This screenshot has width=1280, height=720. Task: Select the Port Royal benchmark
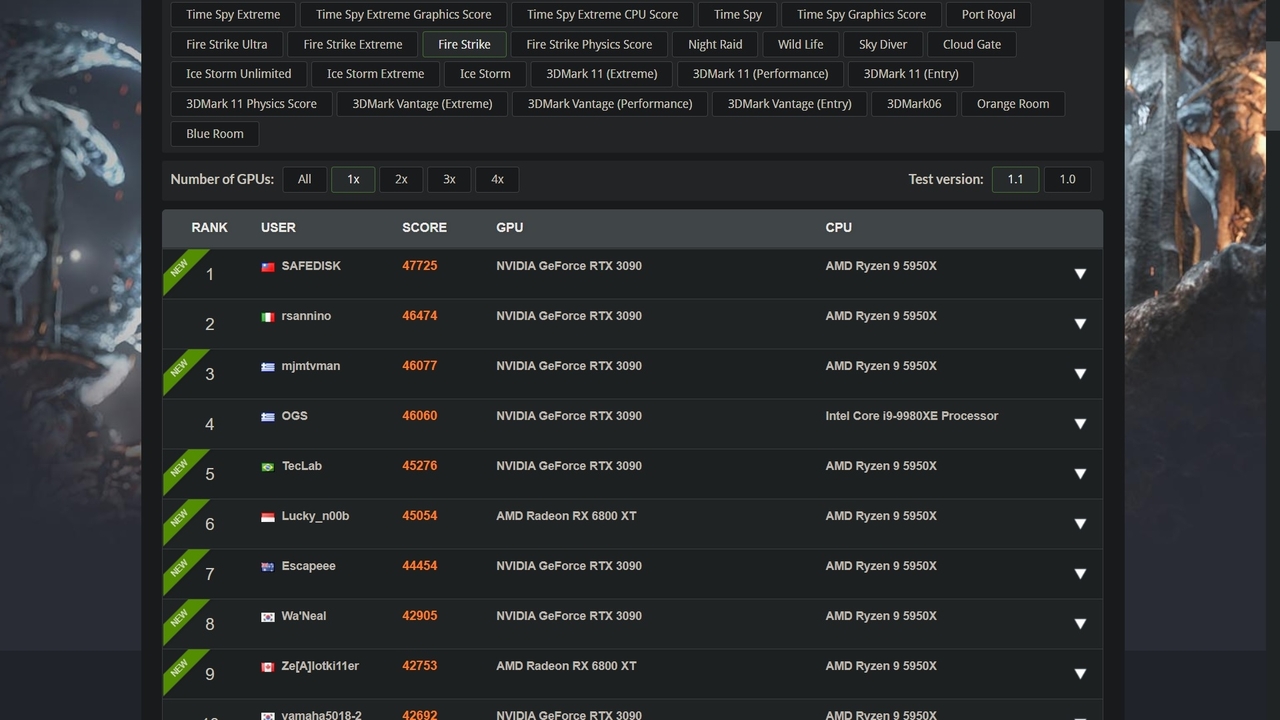pos(989,15)
